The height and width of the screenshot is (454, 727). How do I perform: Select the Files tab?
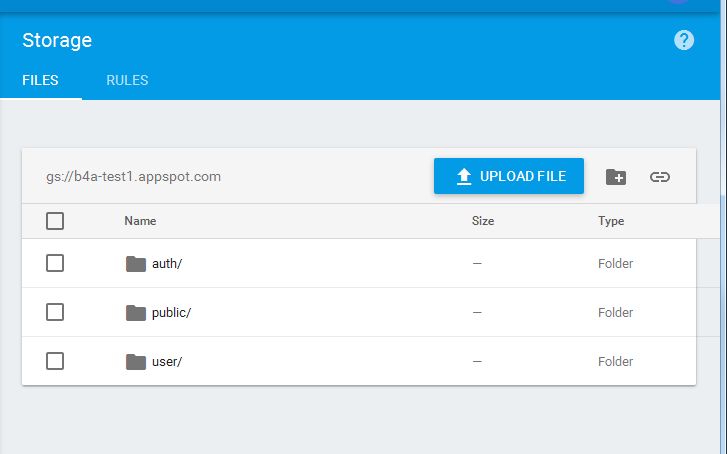40,80
